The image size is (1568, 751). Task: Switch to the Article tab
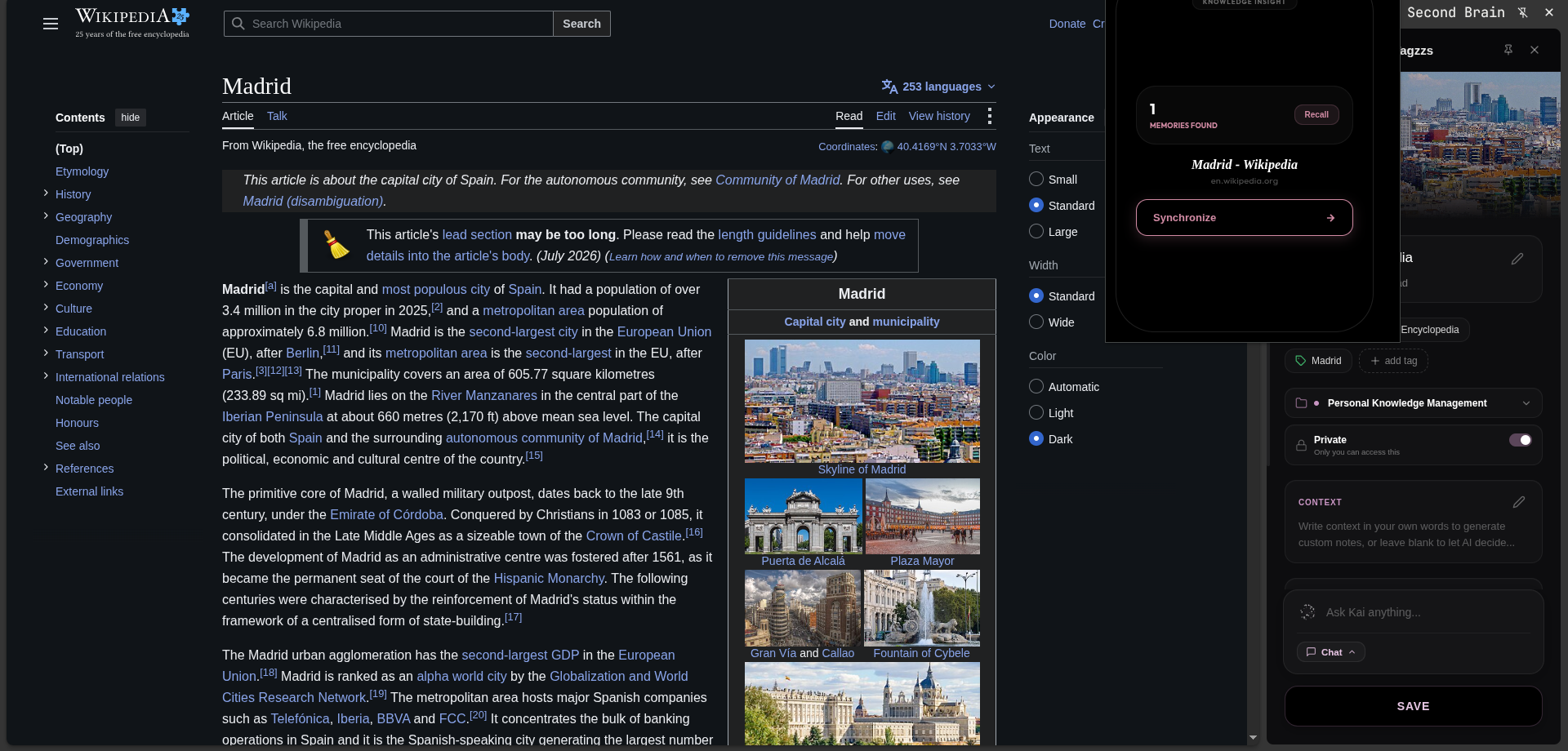(x=238, y=116)
